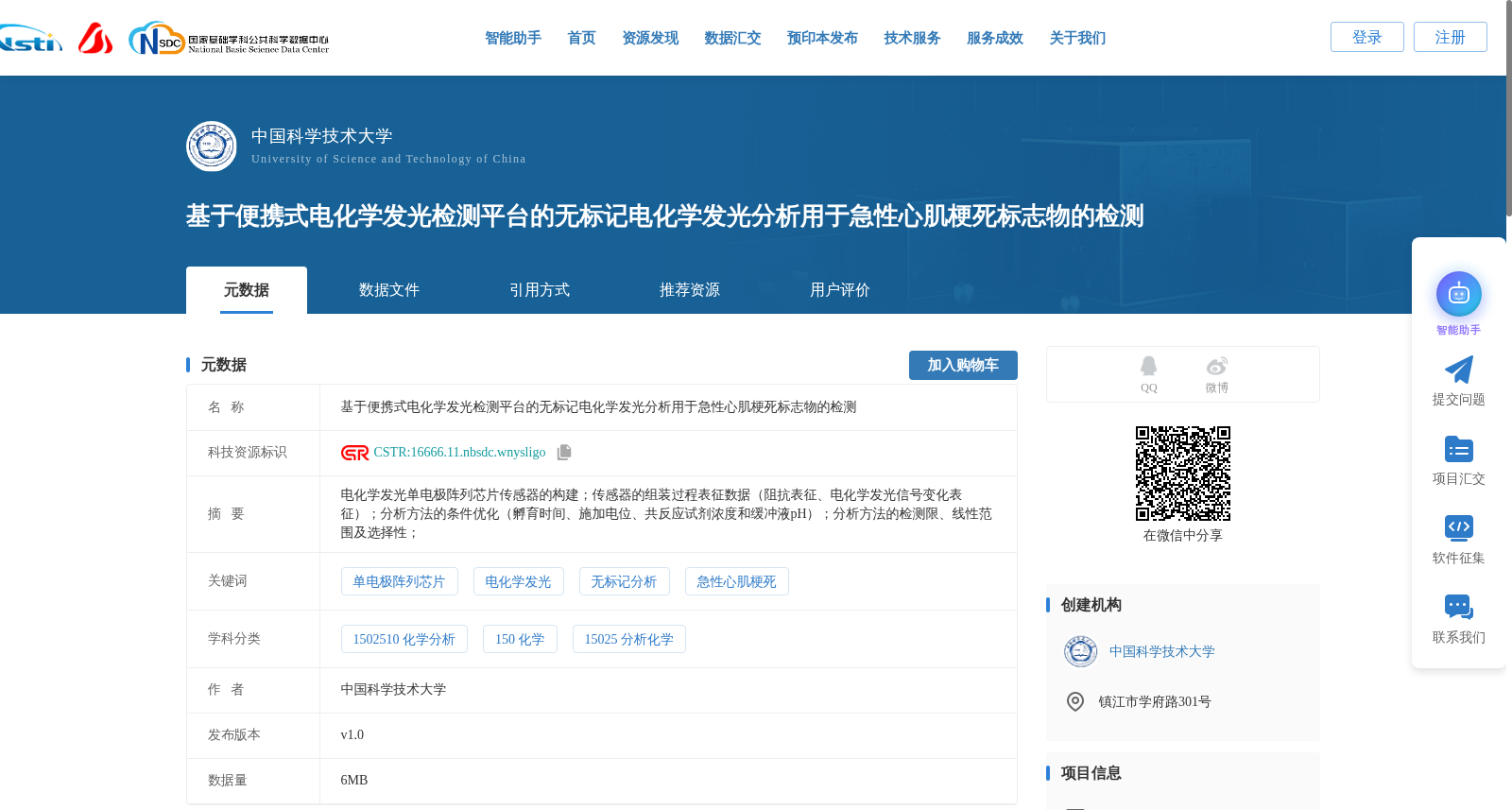Click the WeChat share QR code
The image size is (1512, 810).
1183,474
